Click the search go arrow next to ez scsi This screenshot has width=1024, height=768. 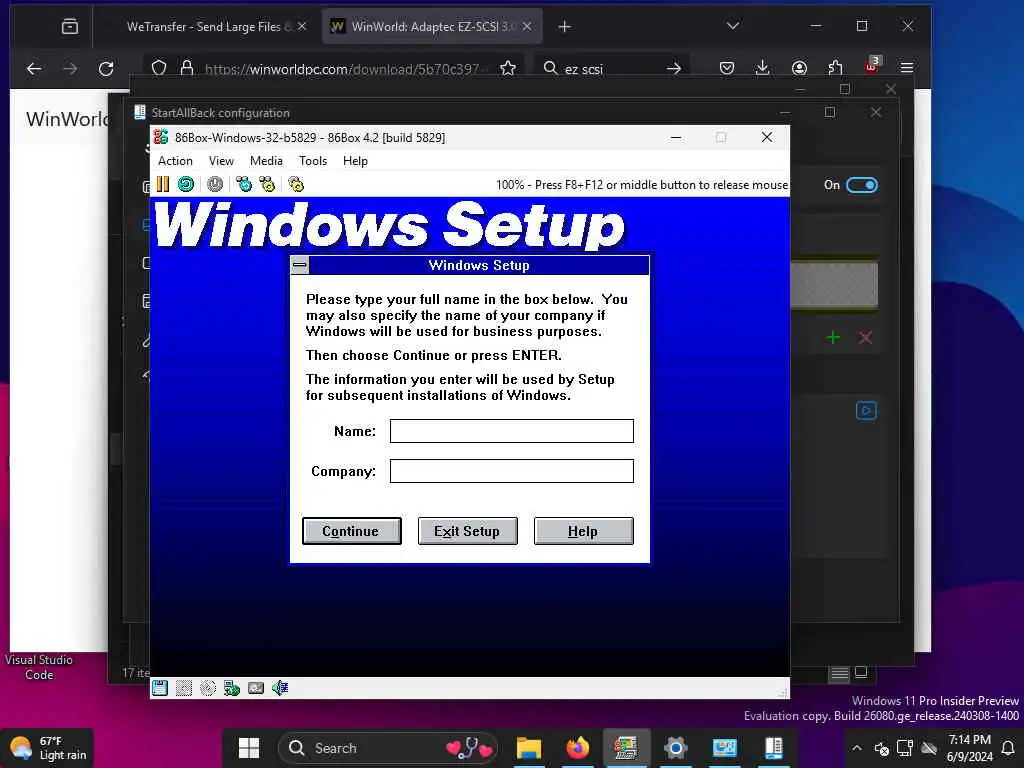click(x=673, y=68)
